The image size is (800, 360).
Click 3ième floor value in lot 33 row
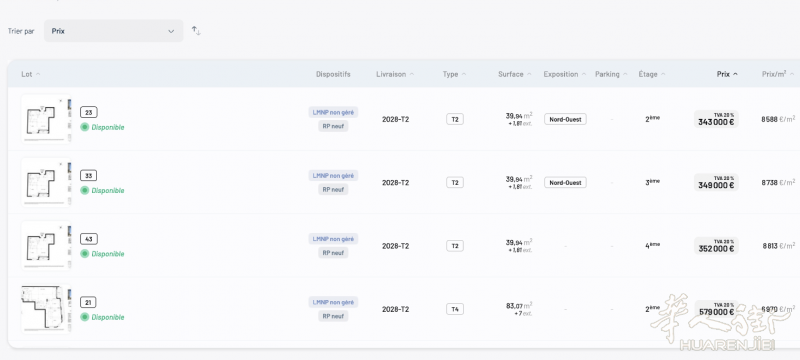(x=653, y=182)
